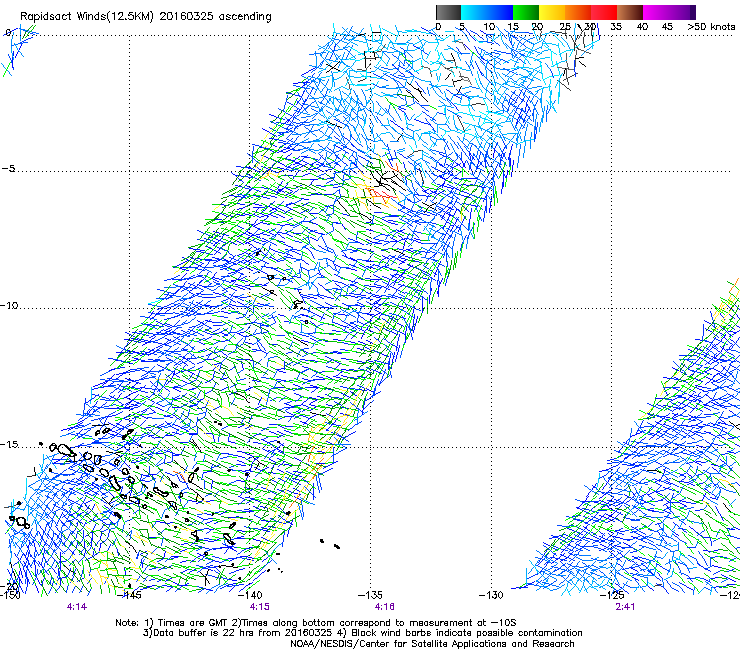Image resolution: width=740 pixels, height=650 pixels.
Task: Click the '40' label under the color legend
Action: [x=642, y=26]
